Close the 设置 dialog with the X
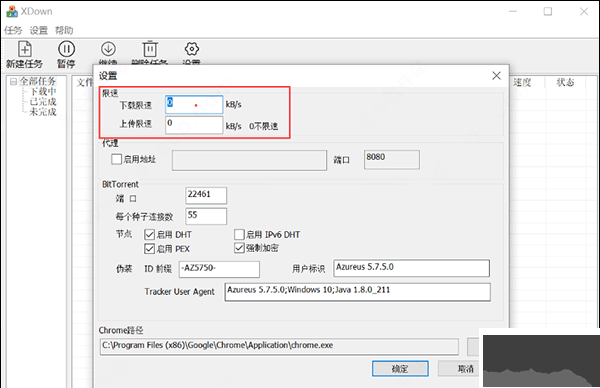This screenshot has height=388, width=600. click(x=496, y=75)
